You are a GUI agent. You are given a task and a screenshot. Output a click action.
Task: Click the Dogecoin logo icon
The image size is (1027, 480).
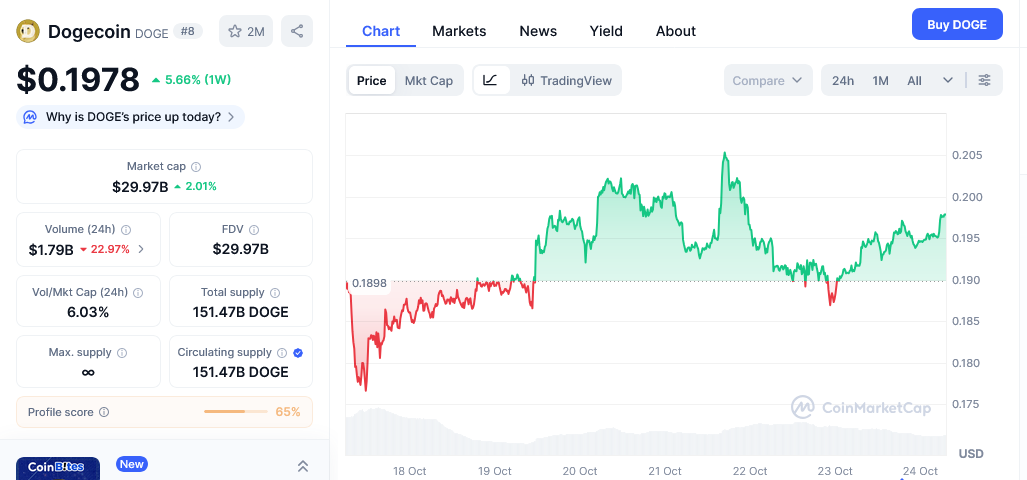(28, 31)
